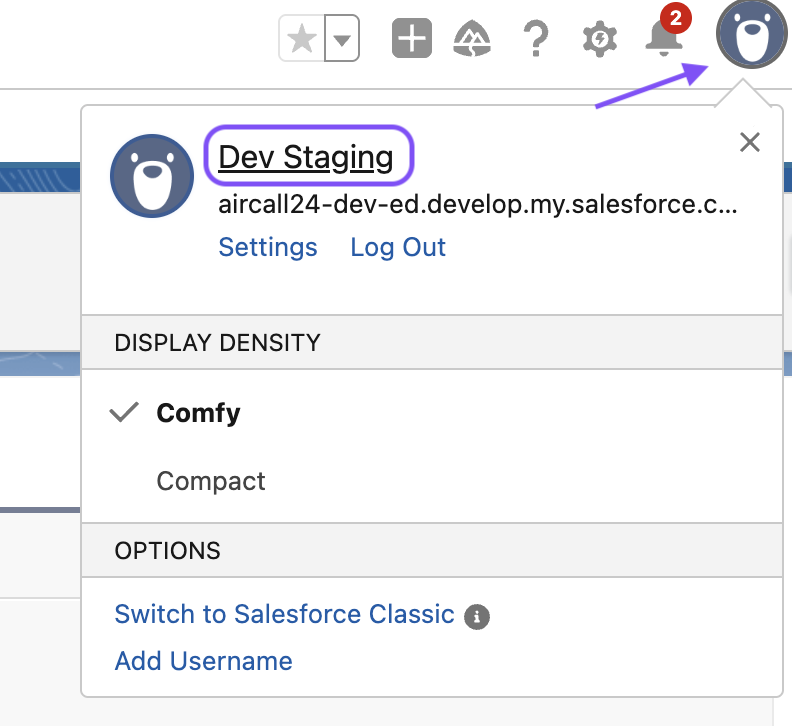Click the large bear avatar in profile panel
Image resolution: width=792 pixels, height=726 pixels.
(152, 176)
